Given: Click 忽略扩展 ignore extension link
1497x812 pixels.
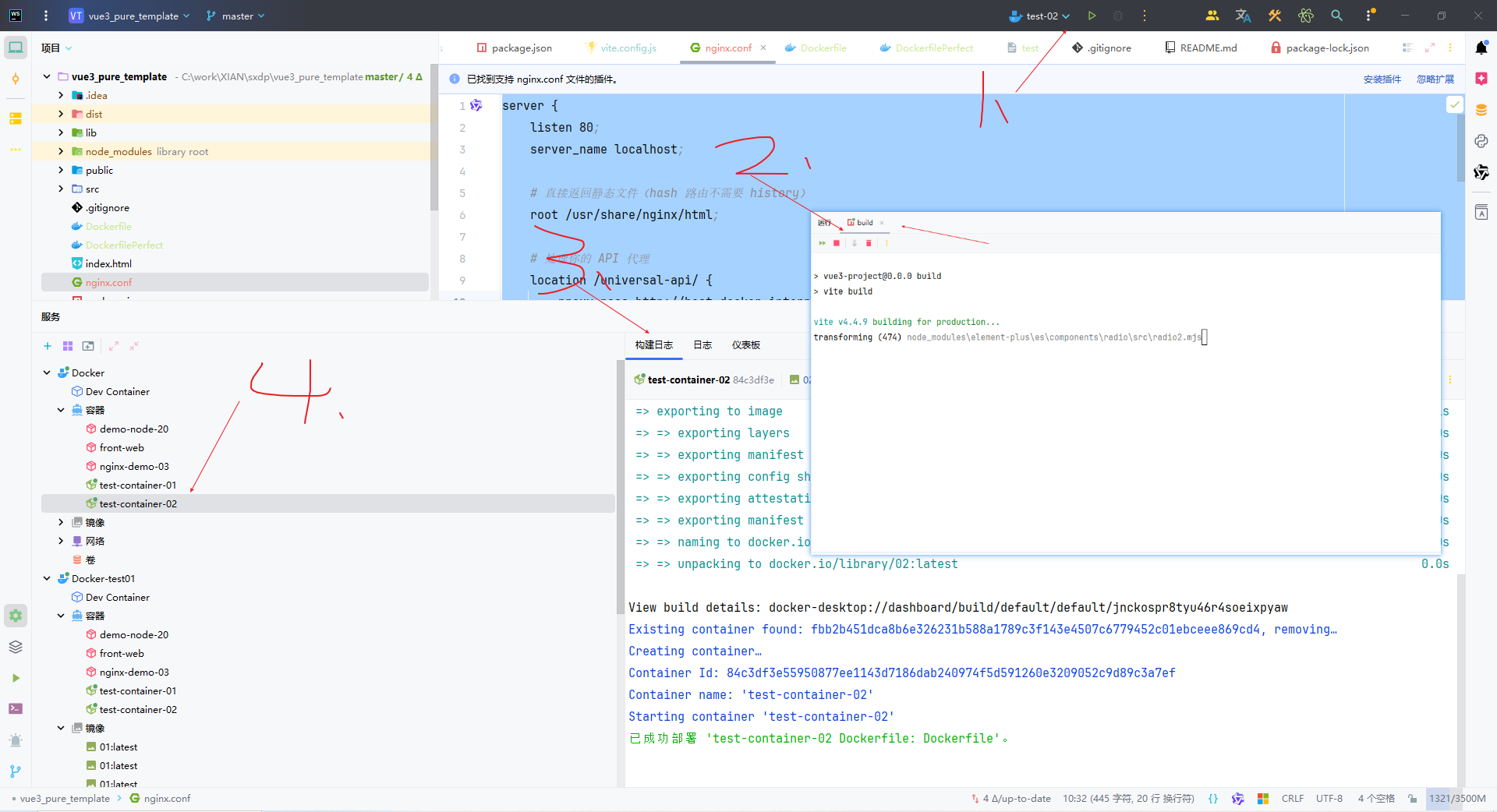Looking at the screenshot, I should point(1435,79).
